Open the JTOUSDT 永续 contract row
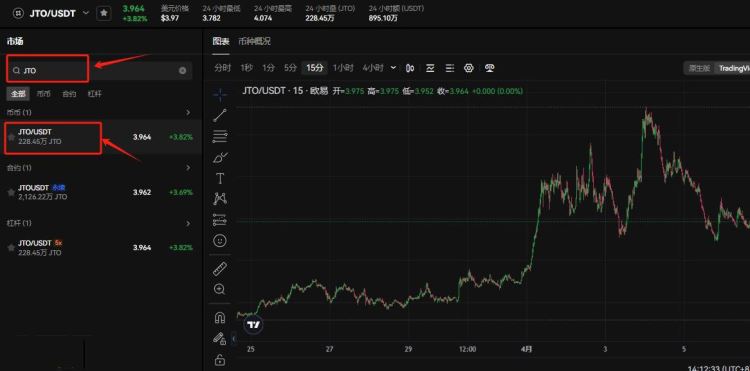 pyautogui.click(x=100, y=192)
